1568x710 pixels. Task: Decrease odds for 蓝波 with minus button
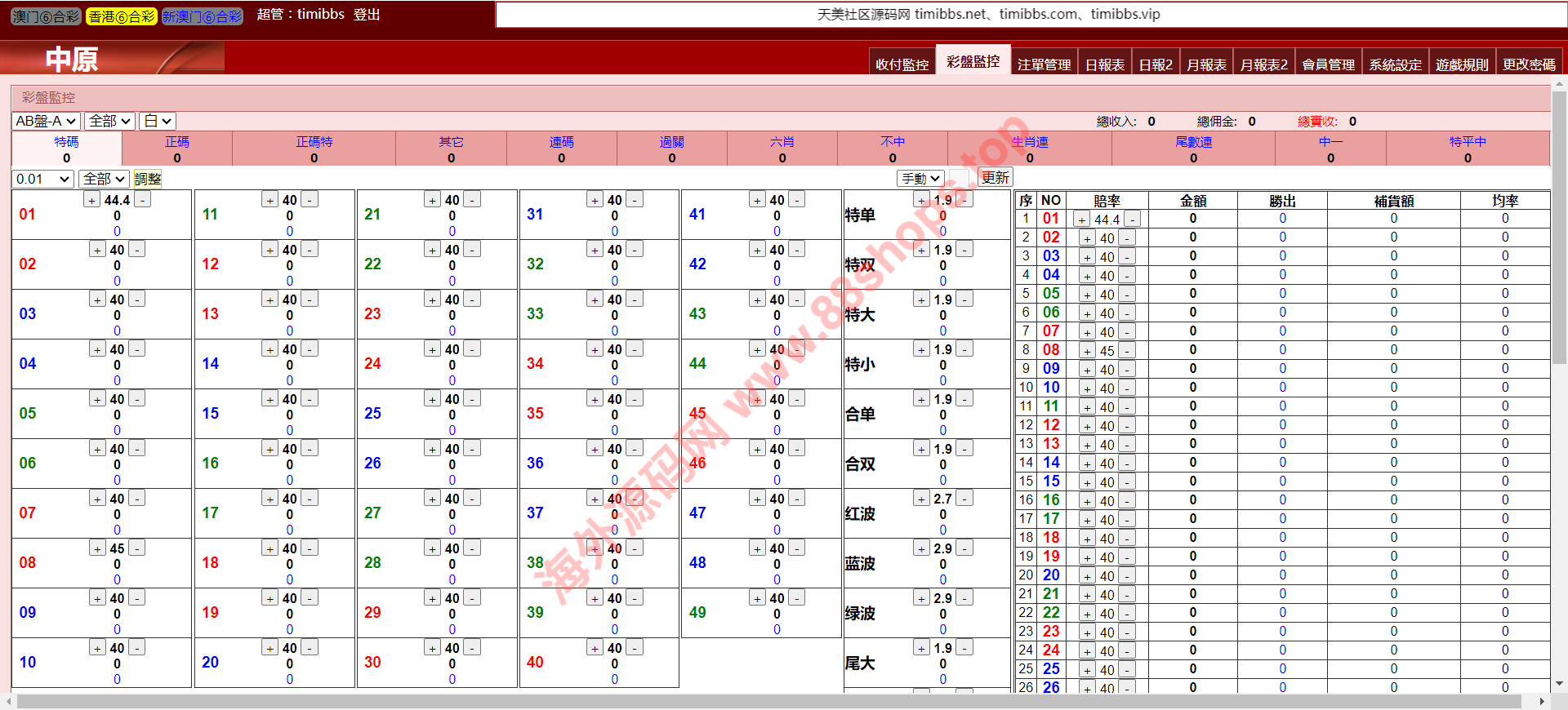[964, 548]
